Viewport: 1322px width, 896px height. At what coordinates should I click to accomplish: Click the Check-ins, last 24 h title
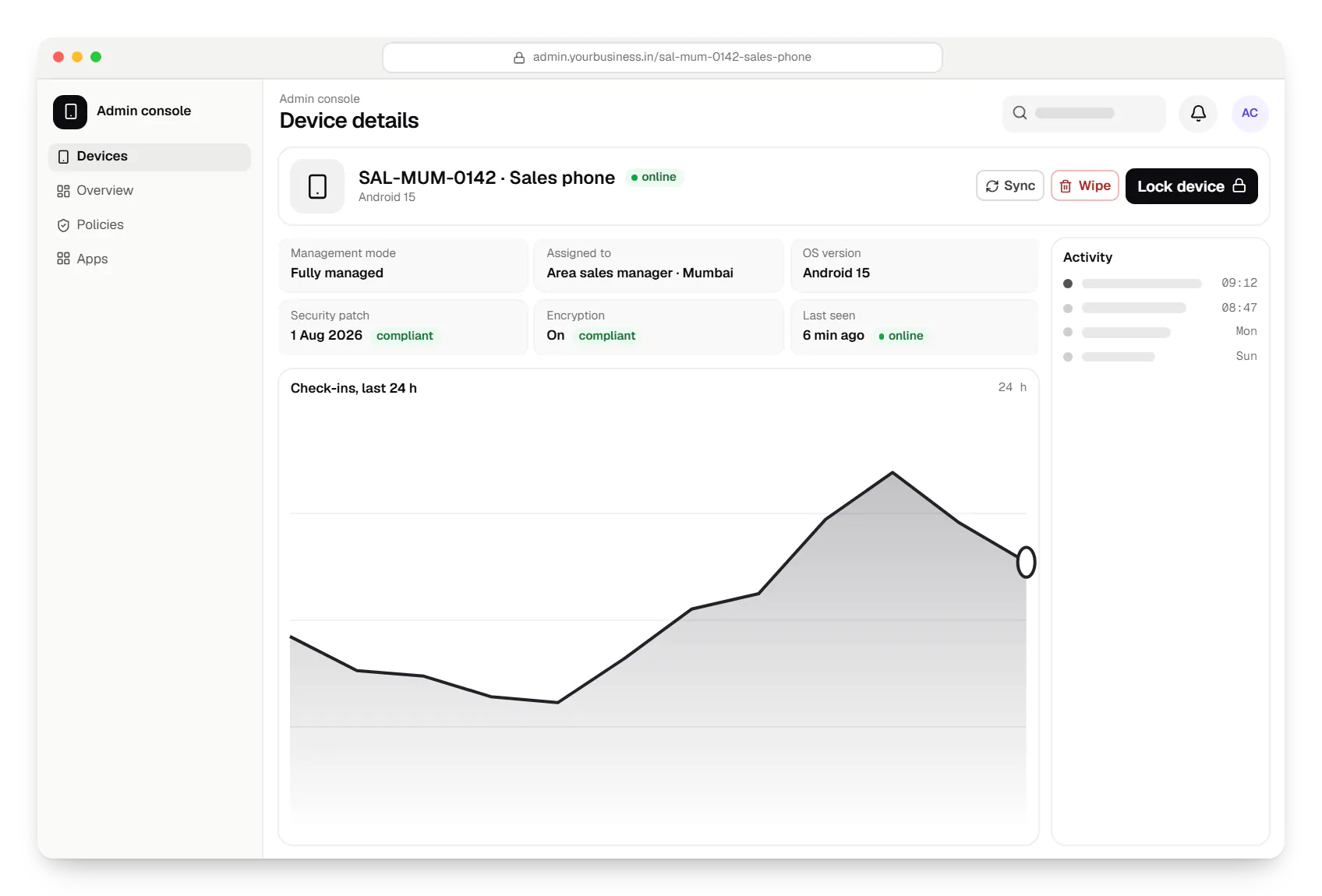click(353, 388)
